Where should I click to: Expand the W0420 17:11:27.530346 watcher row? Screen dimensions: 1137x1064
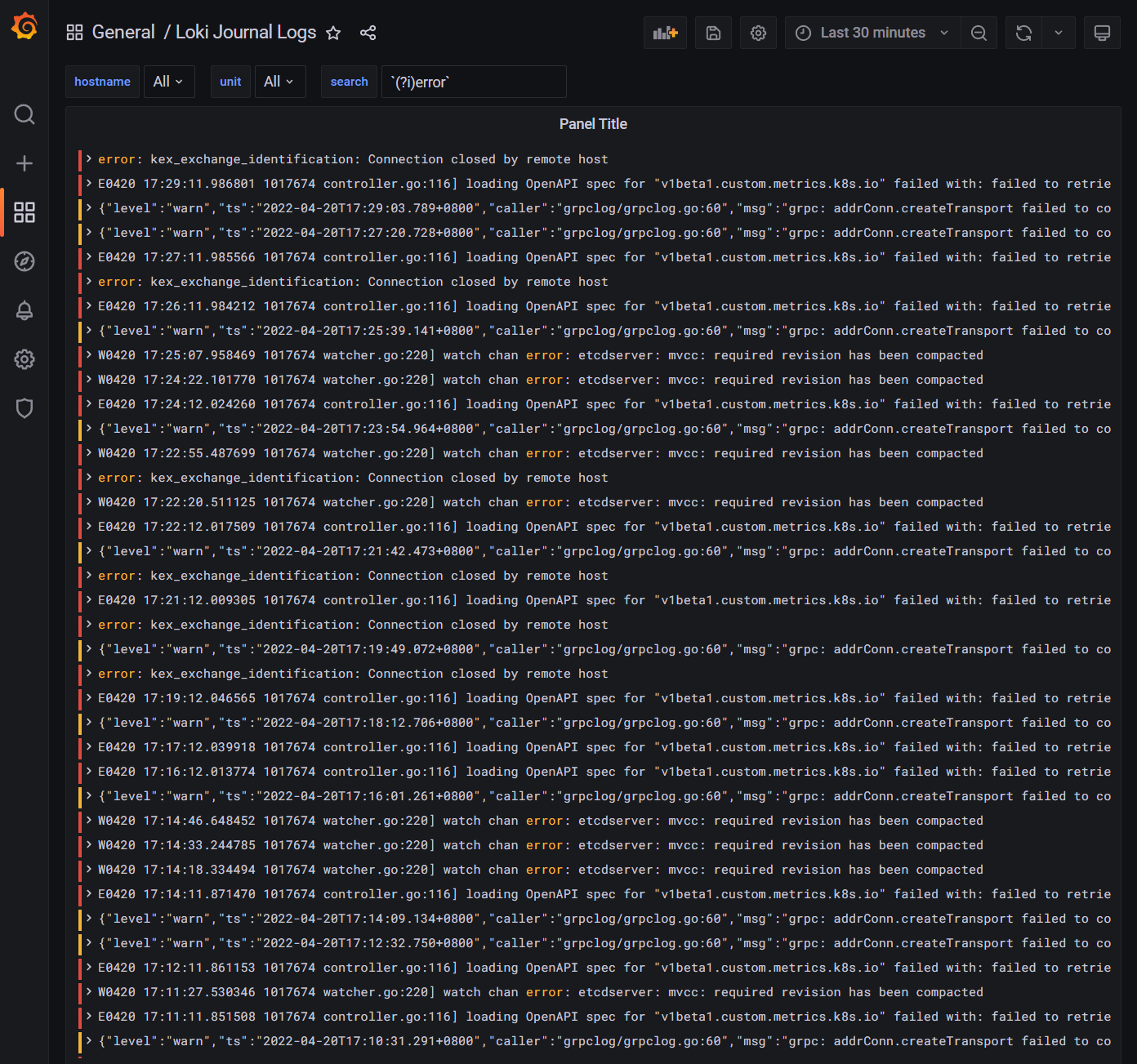click(89, 991)
